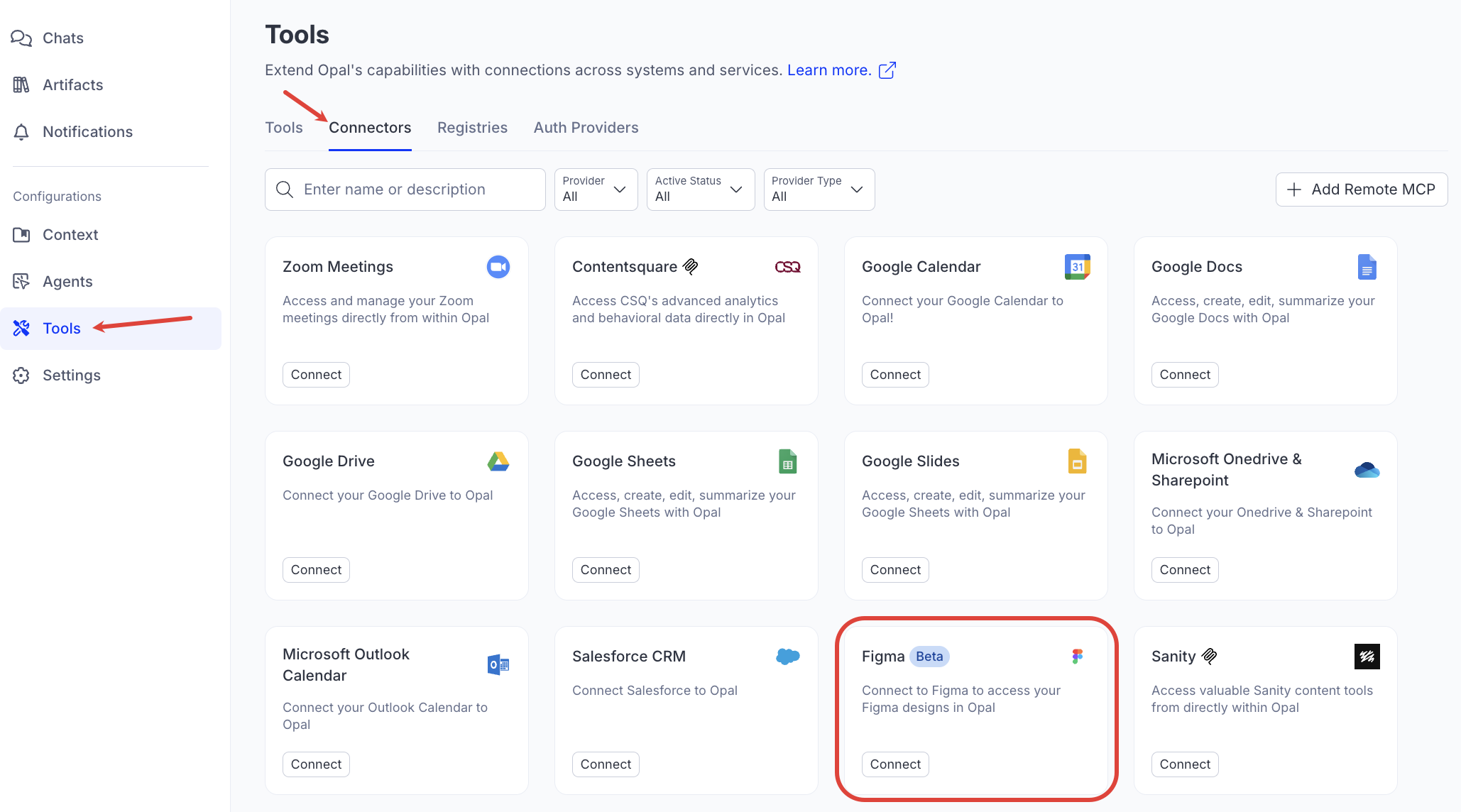
Task: Click the Configurations section label
Action: [57, 197]
